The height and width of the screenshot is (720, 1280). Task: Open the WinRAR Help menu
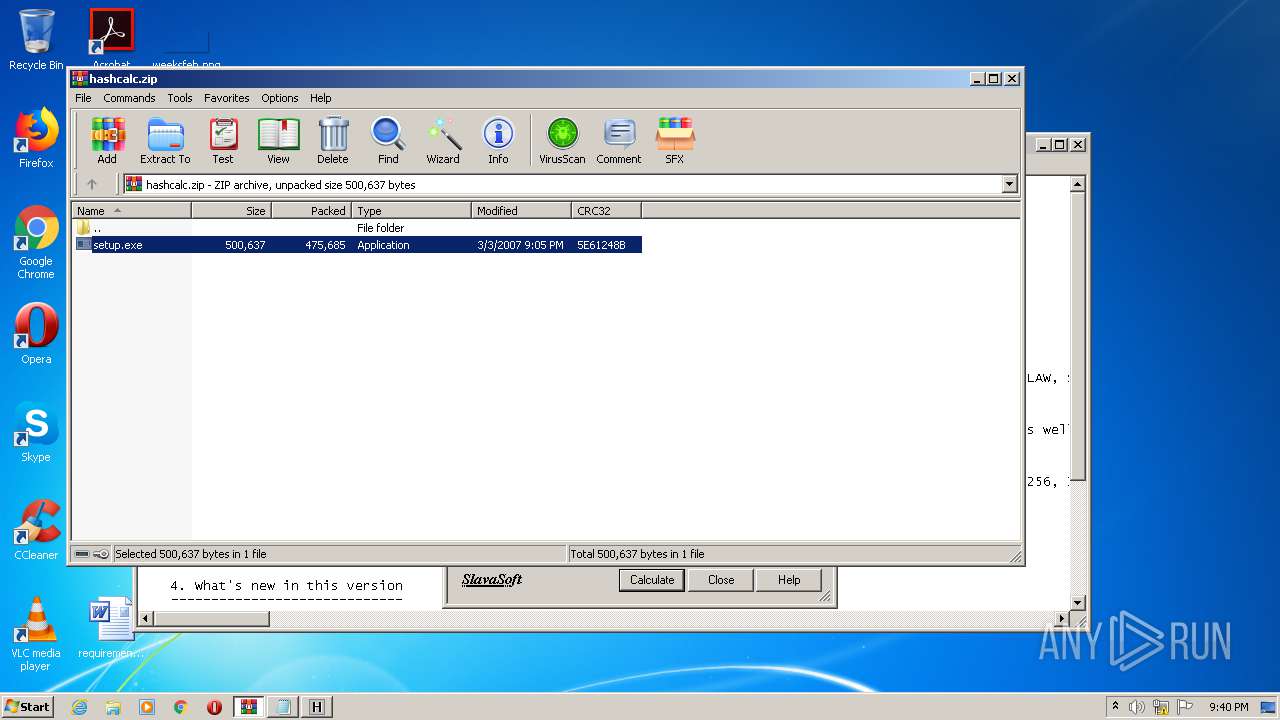[x=320, y=98]
